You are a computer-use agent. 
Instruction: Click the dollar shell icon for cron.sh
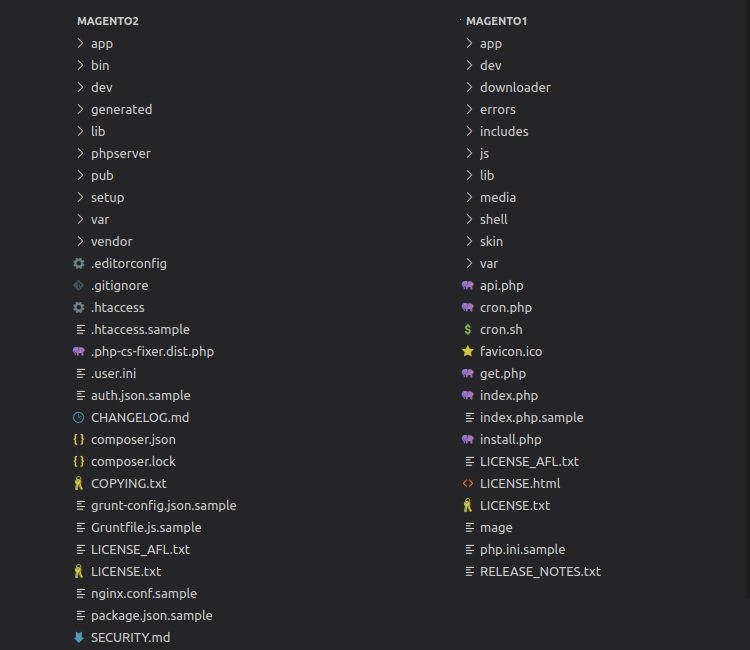click(468, 329)
